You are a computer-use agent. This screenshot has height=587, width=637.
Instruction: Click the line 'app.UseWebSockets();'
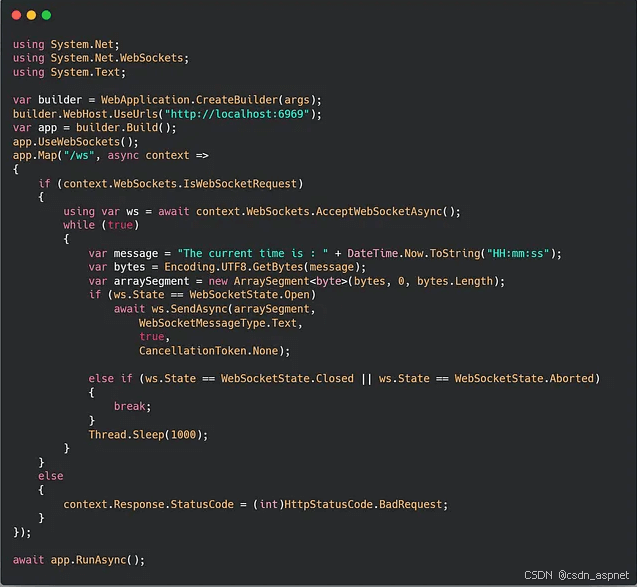(76, 142)
